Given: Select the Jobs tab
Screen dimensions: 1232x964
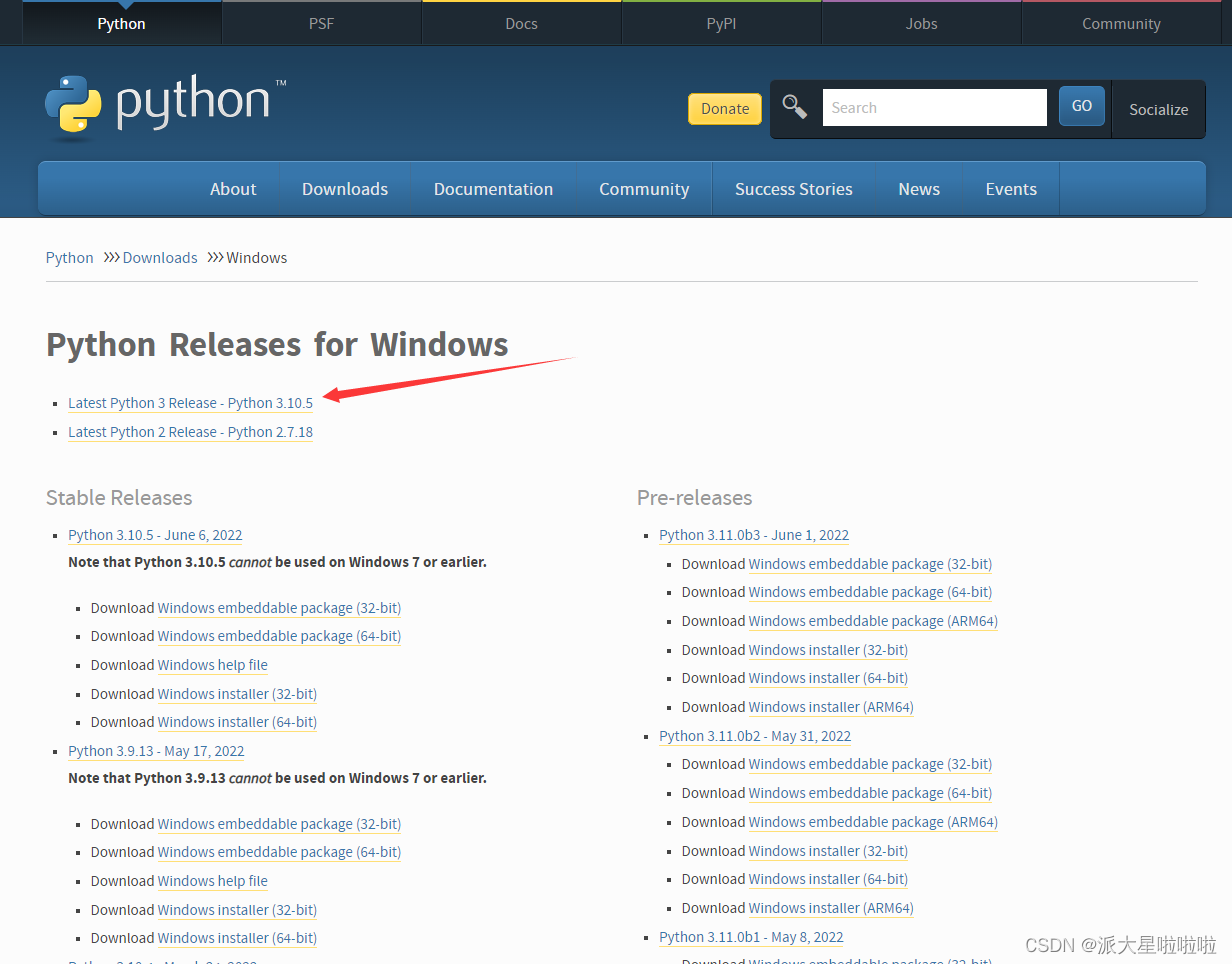Looking at the screenshot, I should [x=922, y=23].
